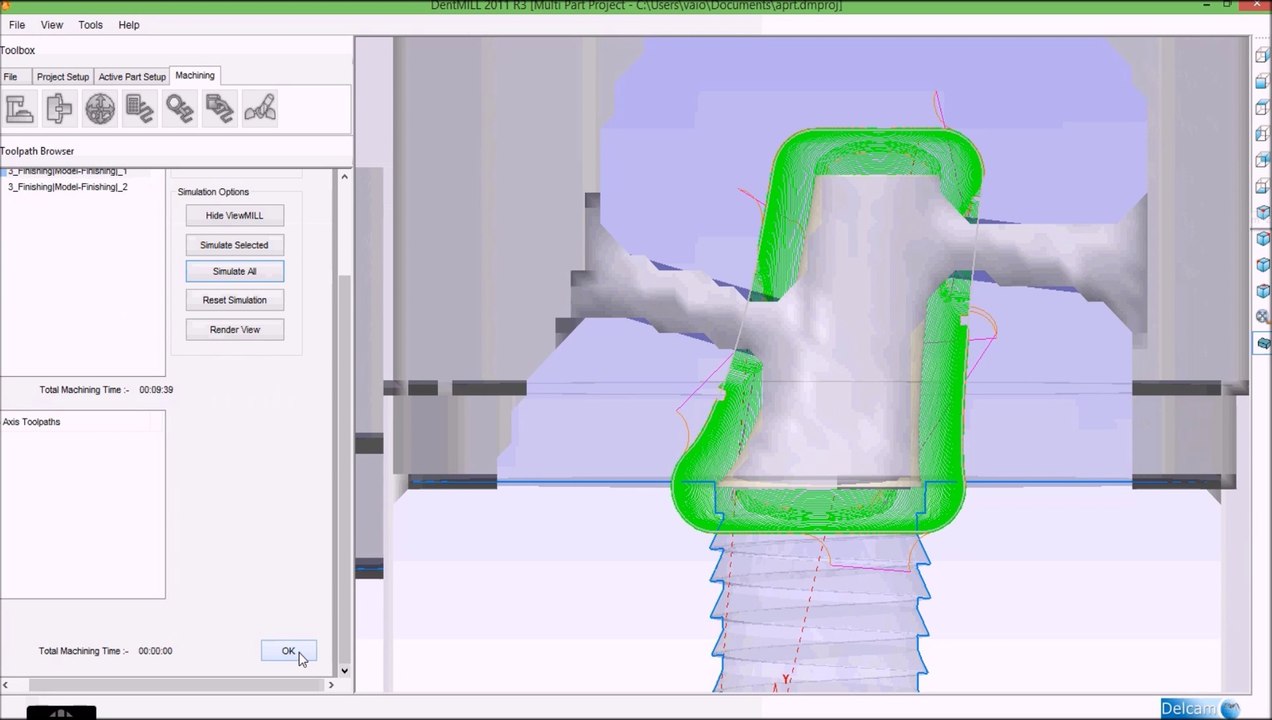
Task: Click the fixture/part clamp toolbar icon
Action: [x=59, y=108]
